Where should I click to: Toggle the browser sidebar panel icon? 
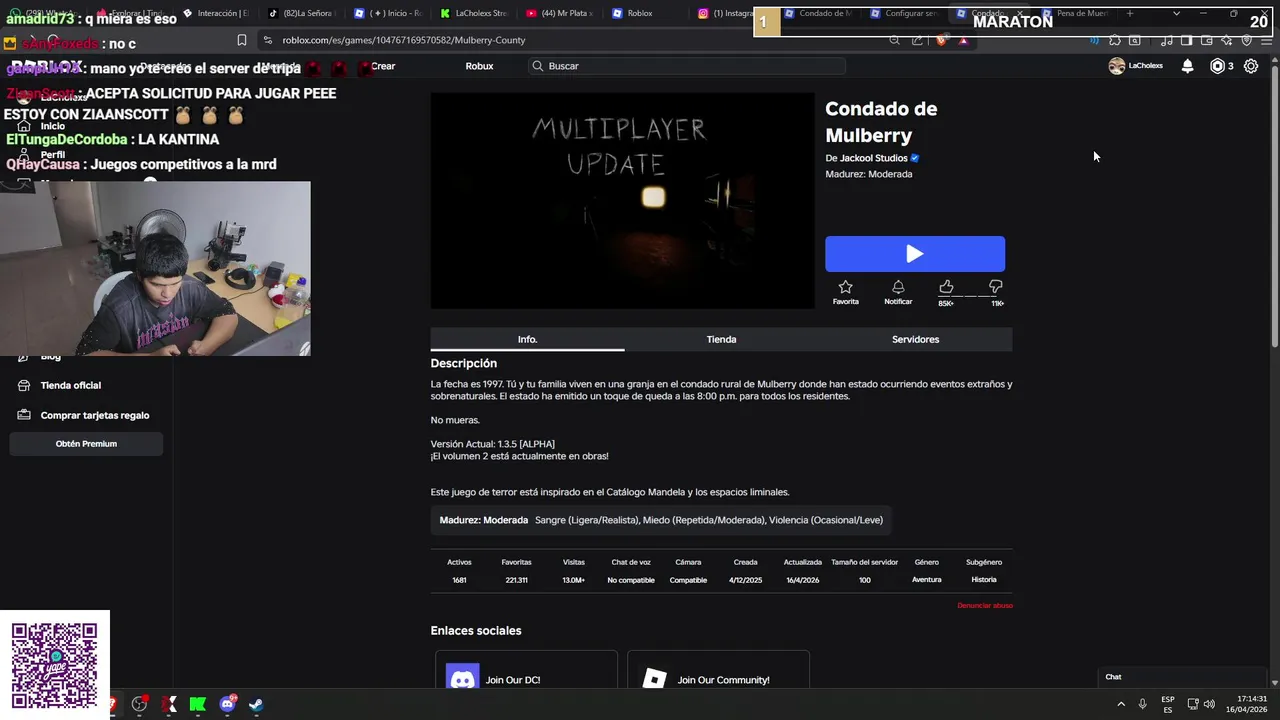click(1186, 40)
